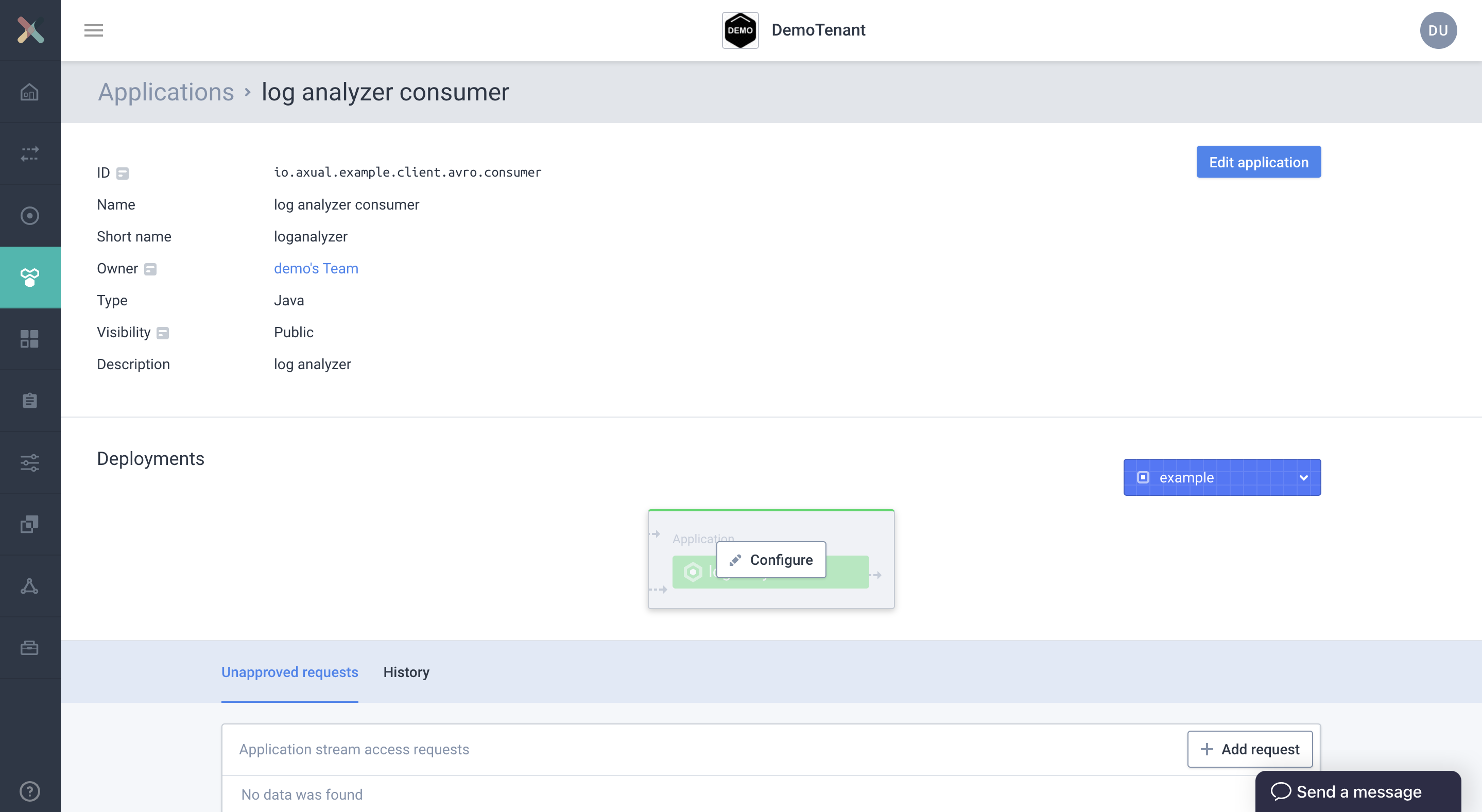Switch to History tab
This screenshot has width=1482, height=812.
click(x=406, y=672)
